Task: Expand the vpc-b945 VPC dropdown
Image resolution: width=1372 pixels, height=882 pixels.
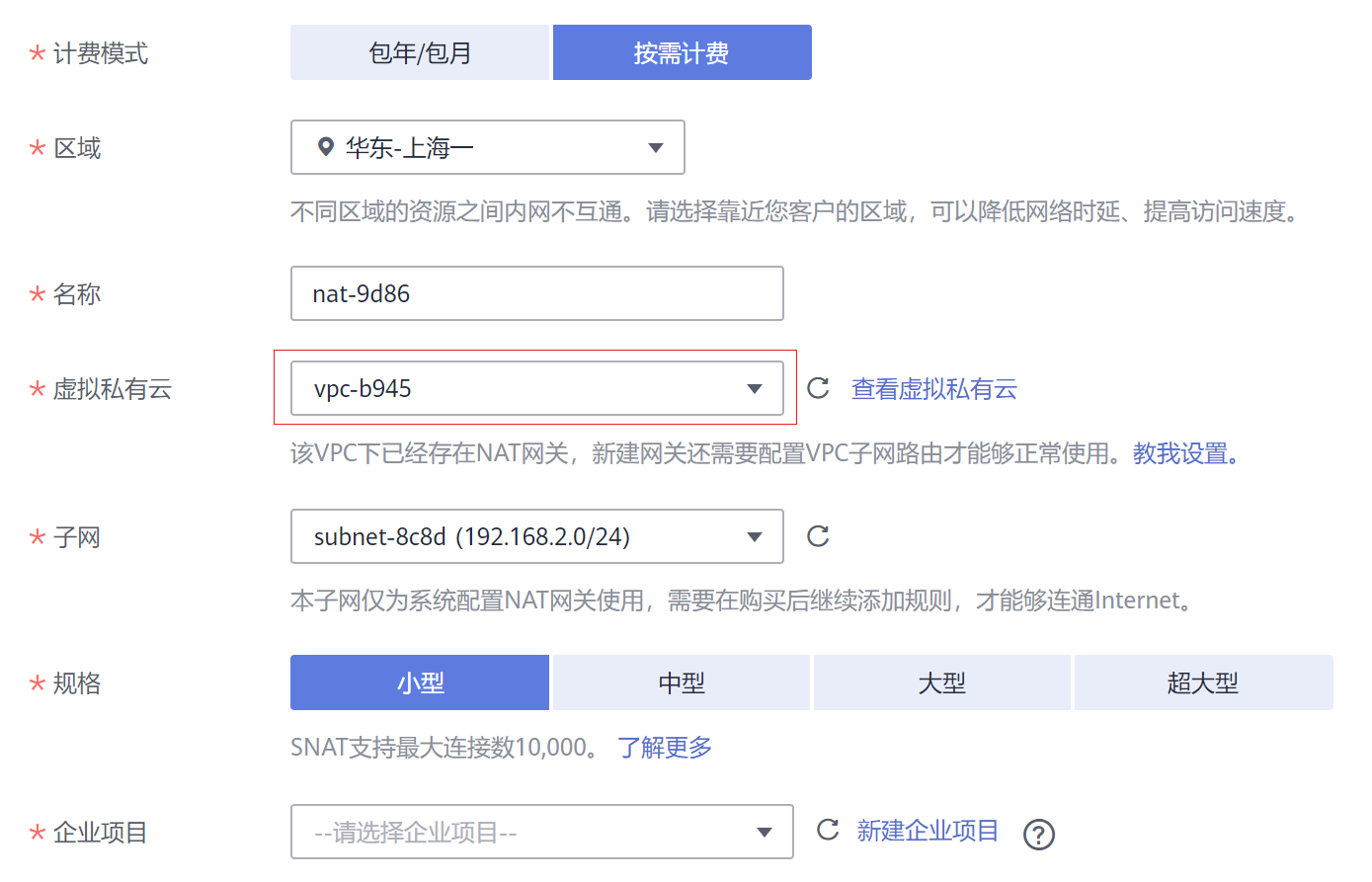Action: coord(536,388)
